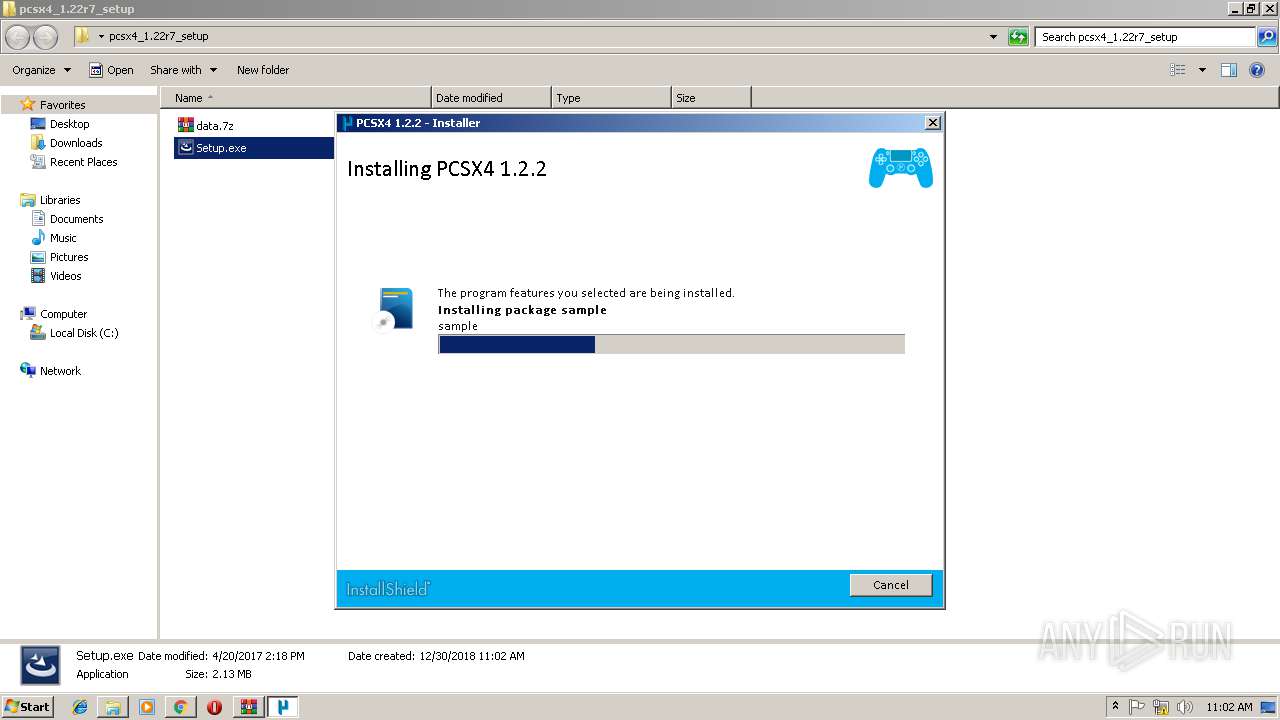
Task: Click the search magnifier icon
Action: [1267, 37]
